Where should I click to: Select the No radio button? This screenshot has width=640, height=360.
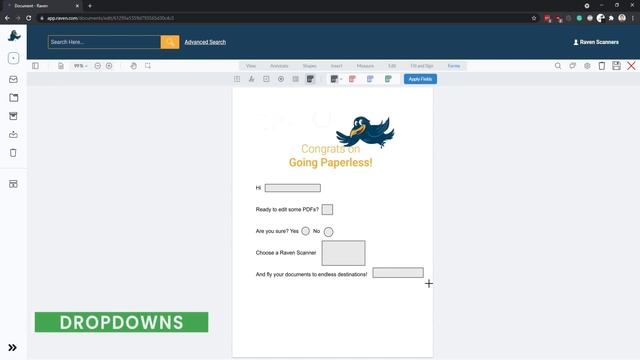pos(328,232)
